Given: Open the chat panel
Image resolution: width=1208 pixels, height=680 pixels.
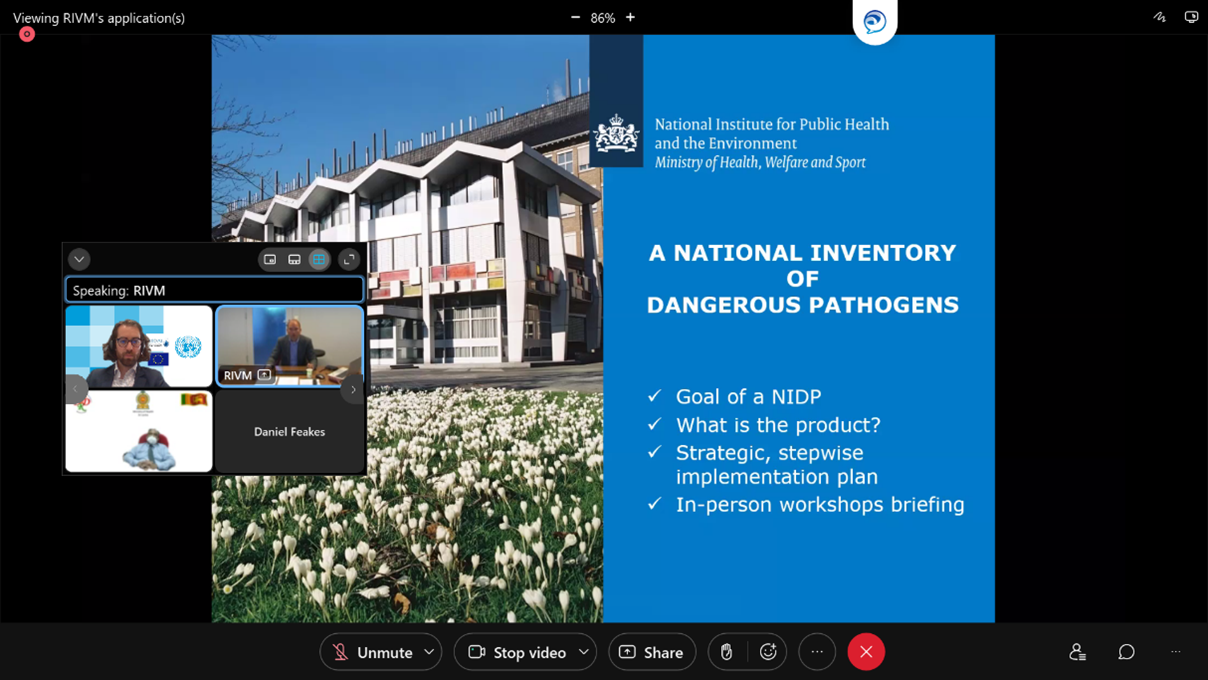Looking at the screenshot, I should point(1126,652).
